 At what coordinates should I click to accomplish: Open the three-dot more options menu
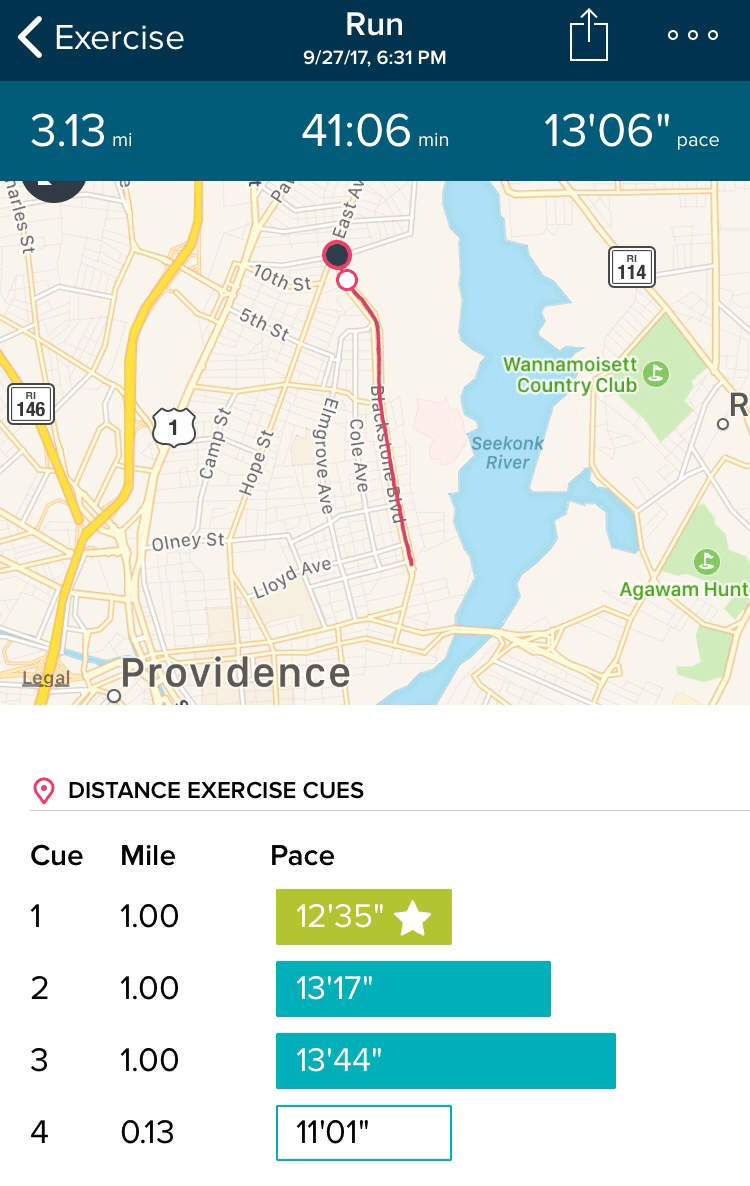point(693,35)
